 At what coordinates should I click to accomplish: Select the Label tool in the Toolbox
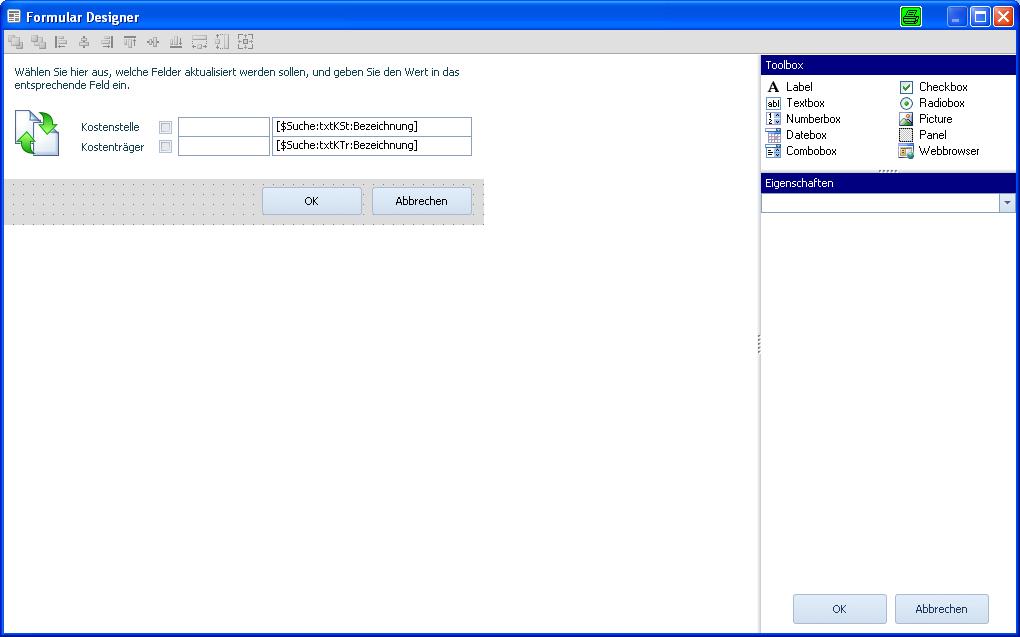tap(790, 87)
